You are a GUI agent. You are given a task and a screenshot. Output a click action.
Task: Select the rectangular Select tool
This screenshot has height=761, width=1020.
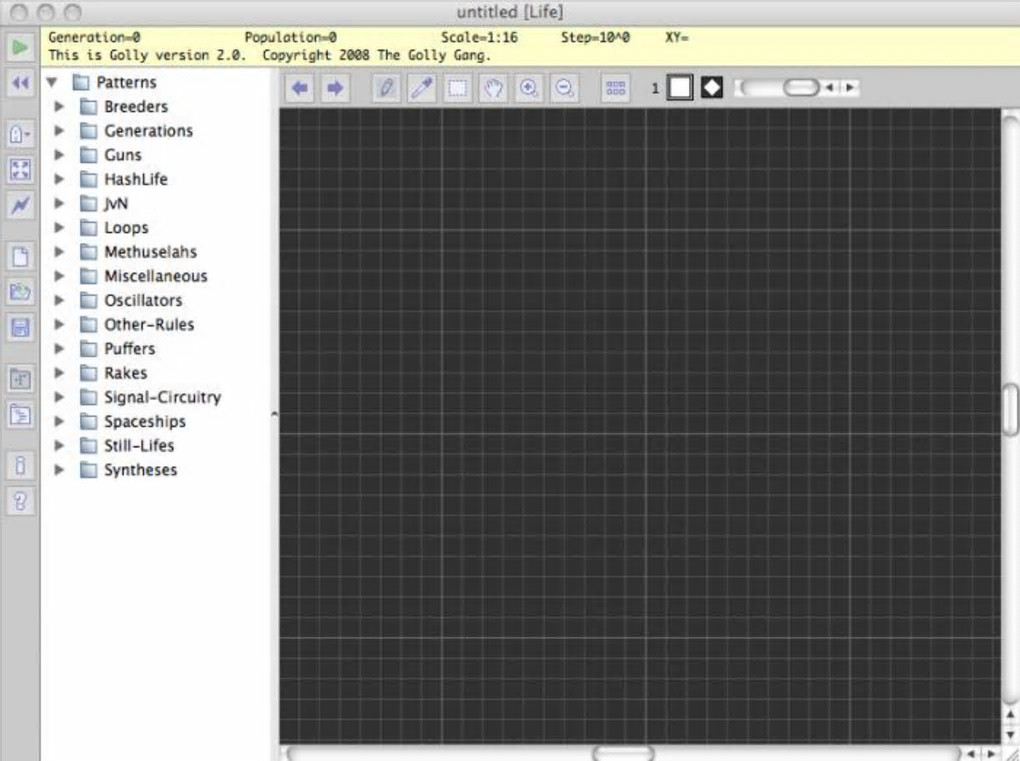click(457, 88)
